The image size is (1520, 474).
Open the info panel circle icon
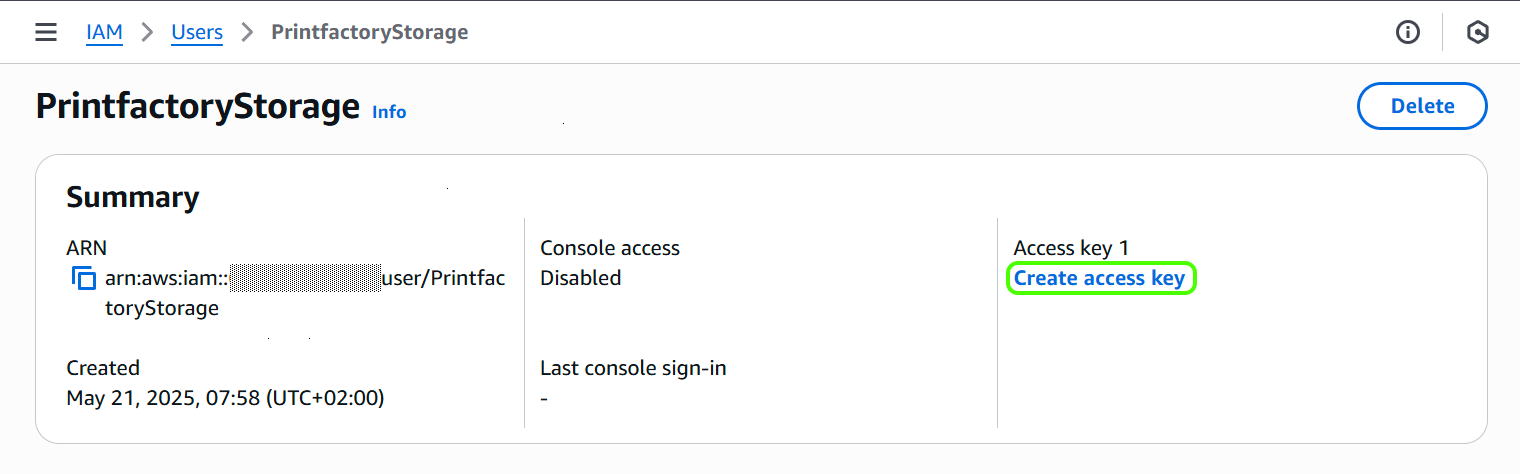[x=1408, y=32]
